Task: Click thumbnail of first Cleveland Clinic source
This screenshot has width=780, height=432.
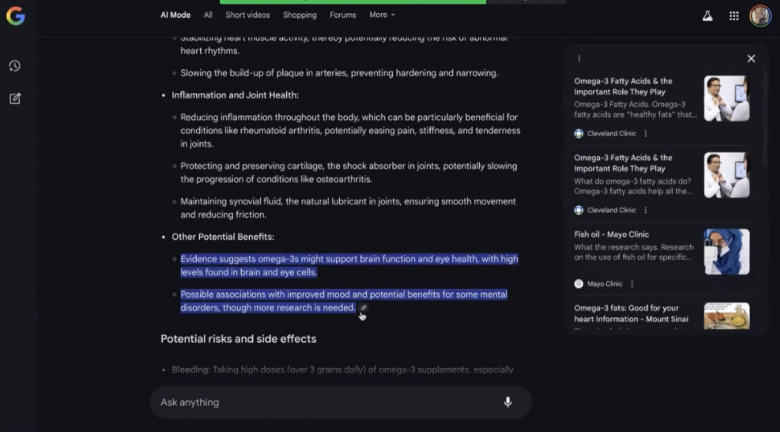Action: pos(727,99)
